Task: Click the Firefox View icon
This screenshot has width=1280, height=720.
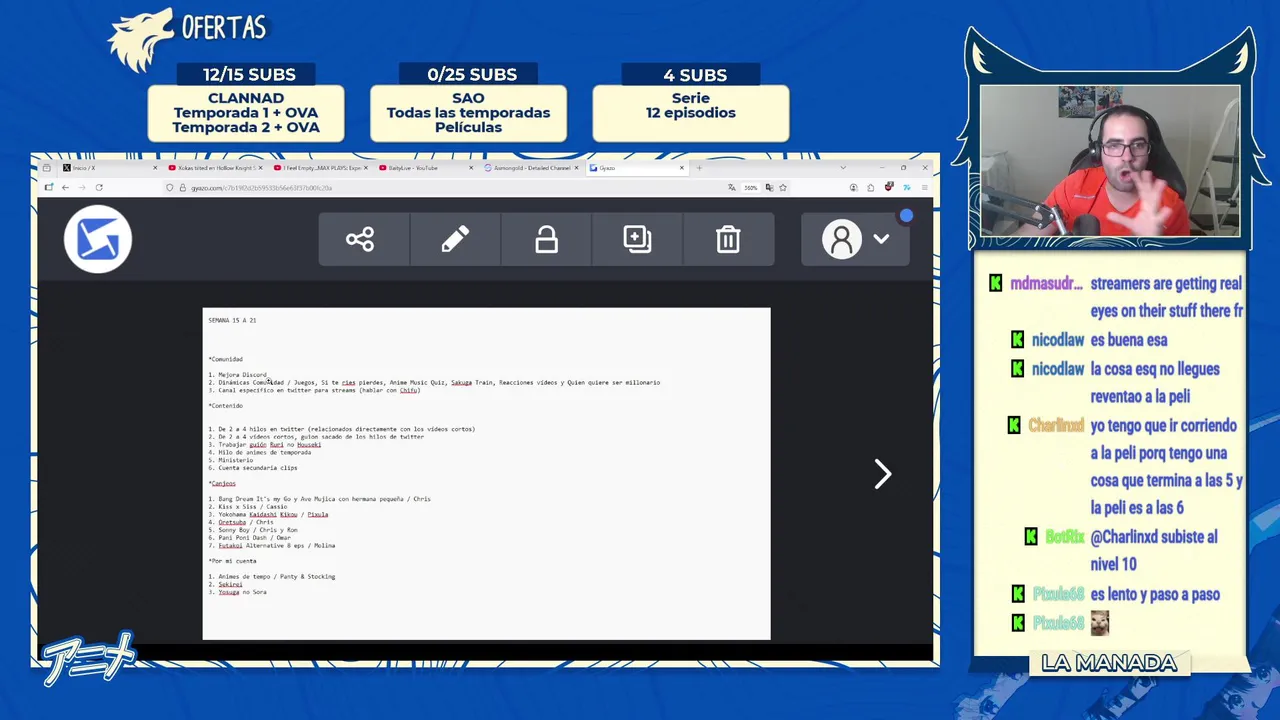Action: pyautogui.click(x=46, y=168)
